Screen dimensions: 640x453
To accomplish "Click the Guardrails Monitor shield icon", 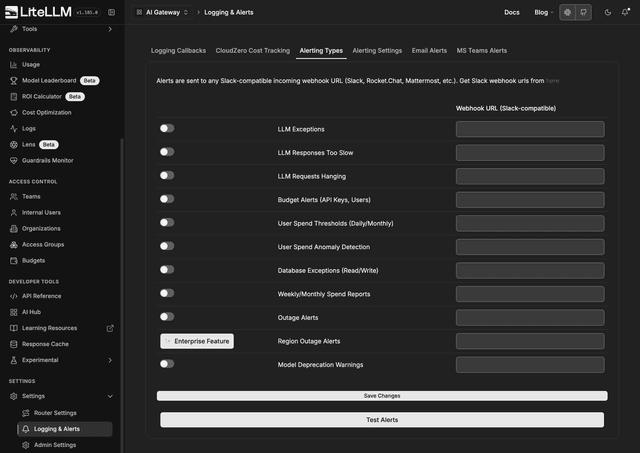I will pos(13,160).
